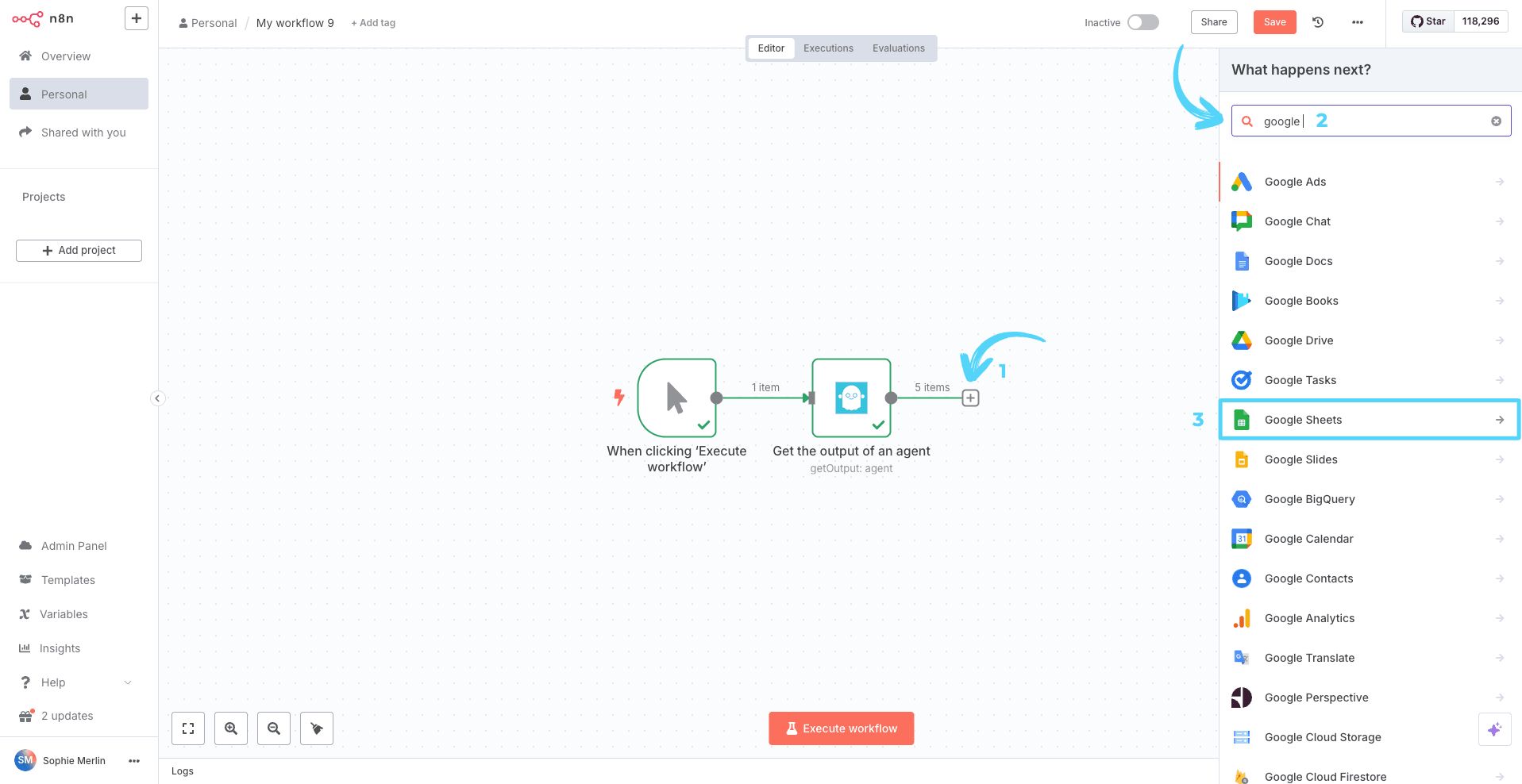Select the Google Analytics node icon
1522x784 pixels.
click(1242, 618)
